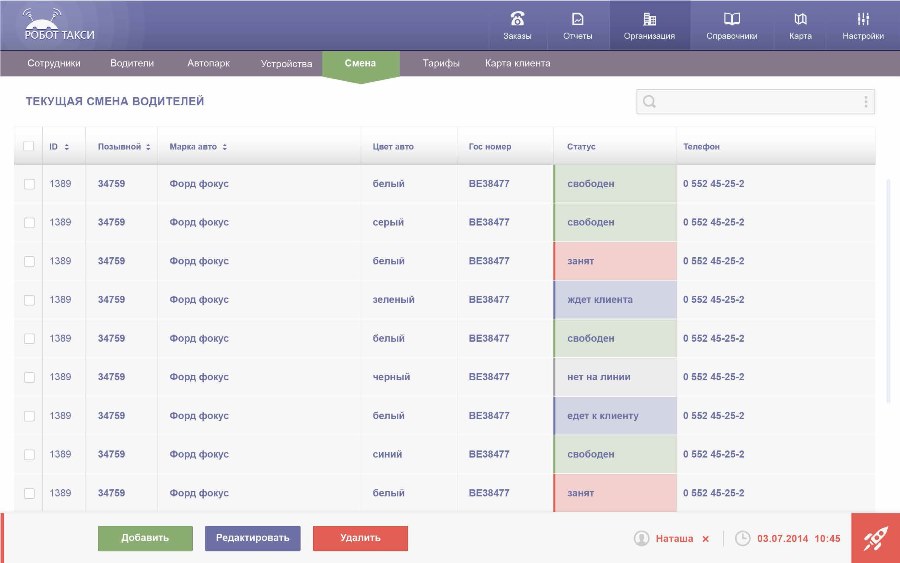Image resolution: width=900 pixels, height=563 pixels.
Task: Click the едет к клиенту status cell
Action: pos(615,416)
